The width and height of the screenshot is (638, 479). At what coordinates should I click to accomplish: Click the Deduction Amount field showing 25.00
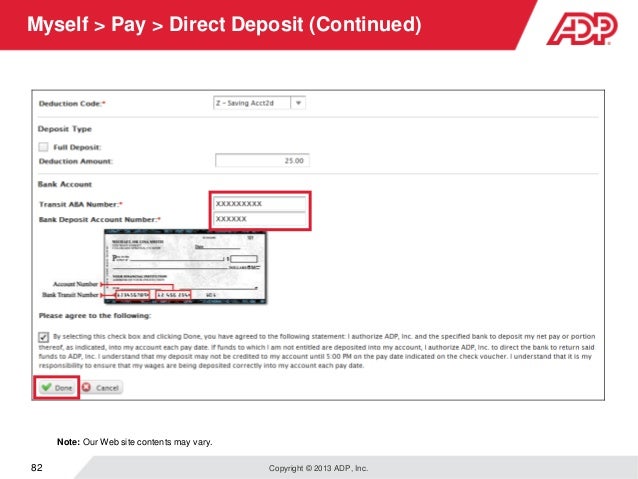tap(262, 161)
